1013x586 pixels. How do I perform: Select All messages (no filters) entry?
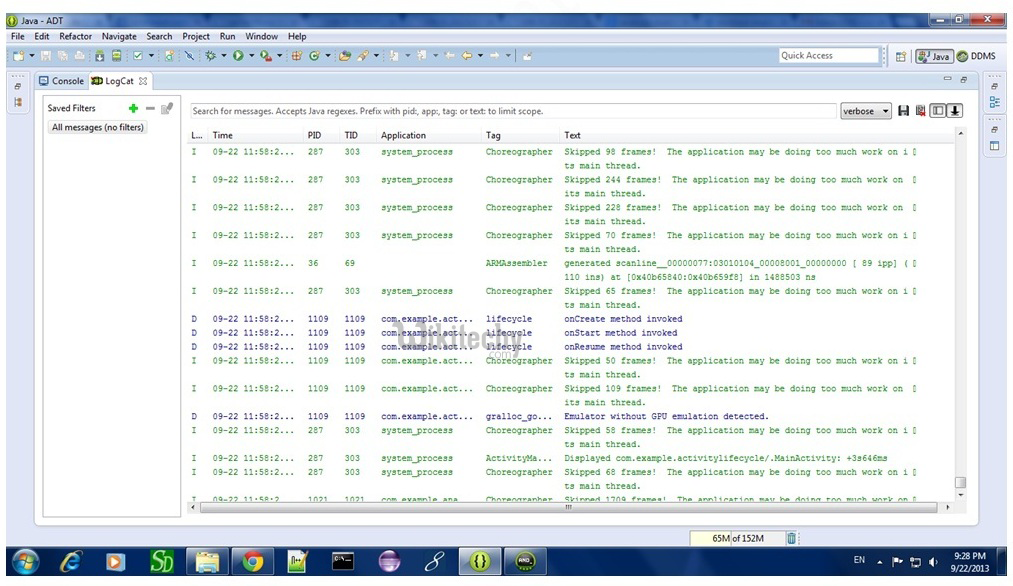click(x=98, y=127)
